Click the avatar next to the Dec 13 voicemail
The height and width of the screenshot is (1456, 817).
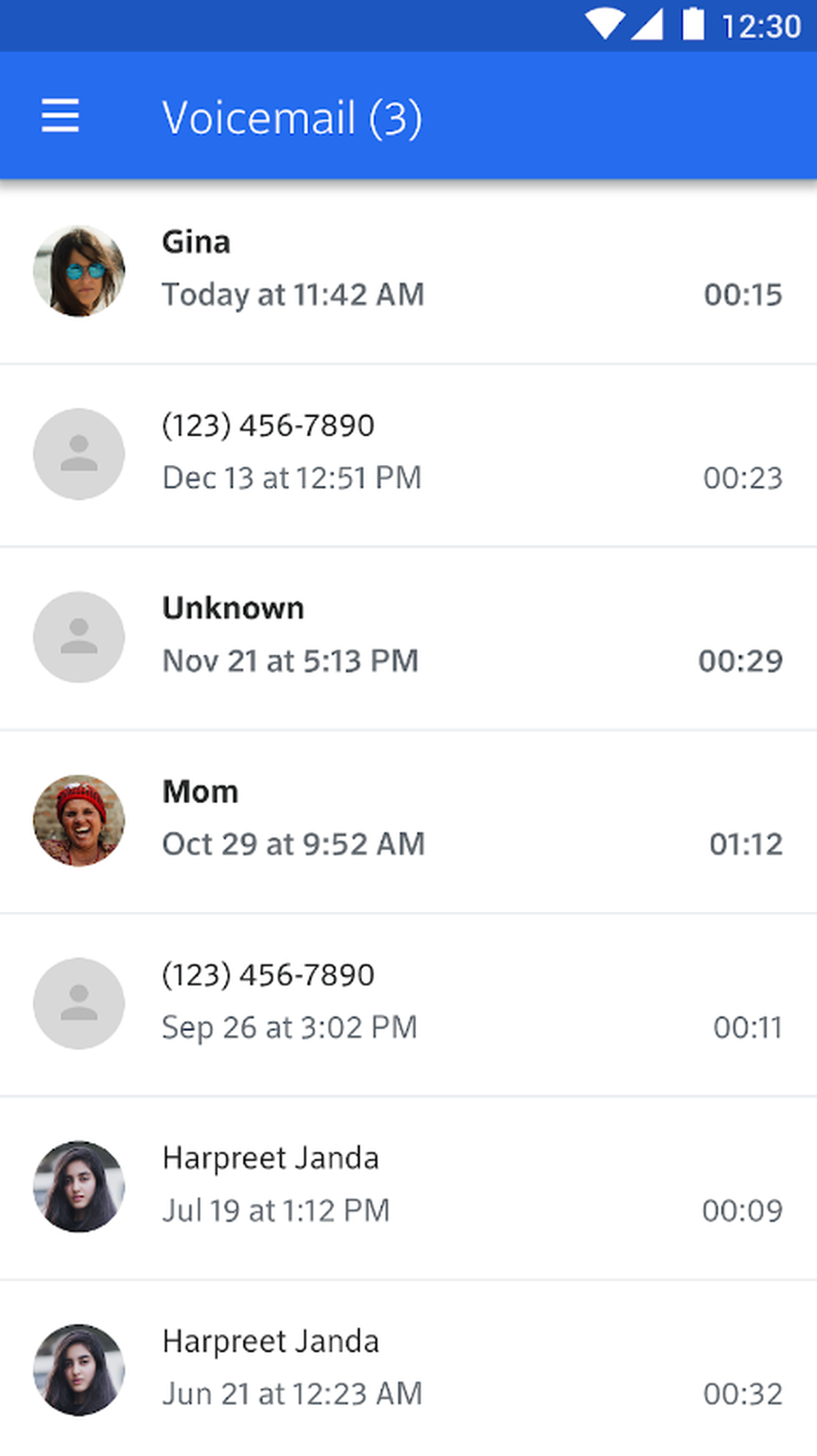(x=78, y=453)
